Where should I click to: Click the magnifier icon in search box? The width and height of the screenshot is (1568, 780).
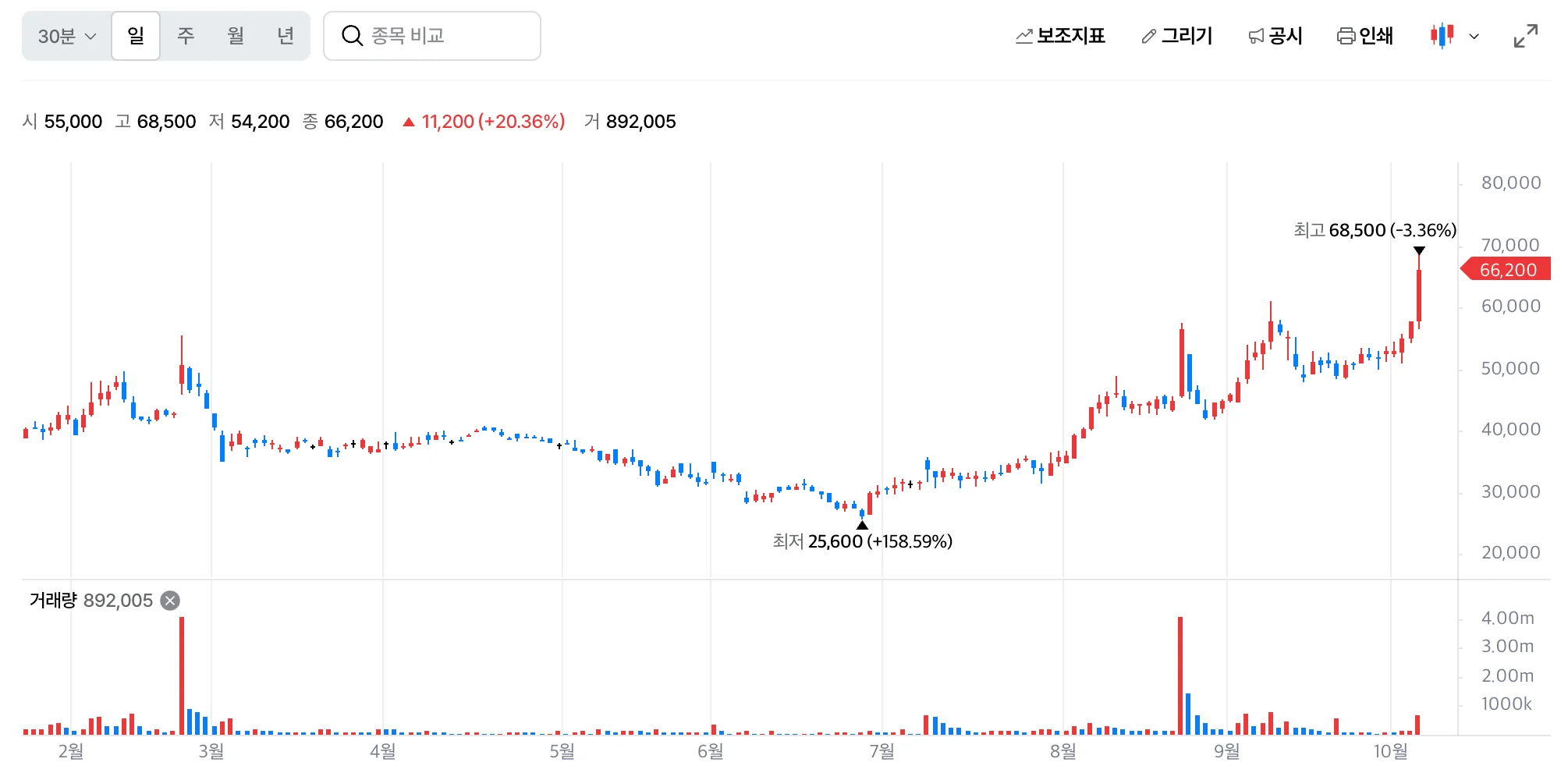click(x=352, y=36)
